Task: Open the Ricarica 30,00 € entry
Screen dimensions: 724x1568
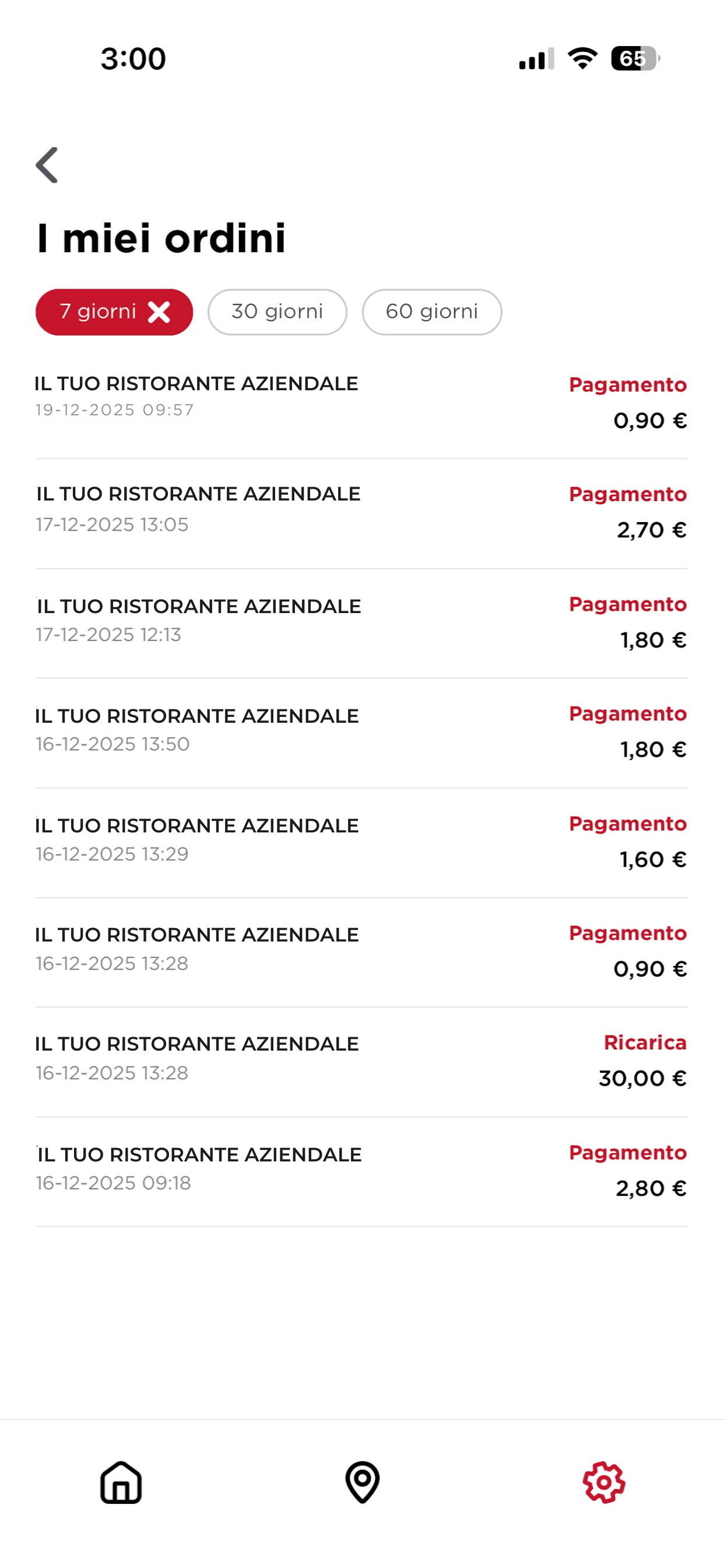Action: coord(361,1062)
